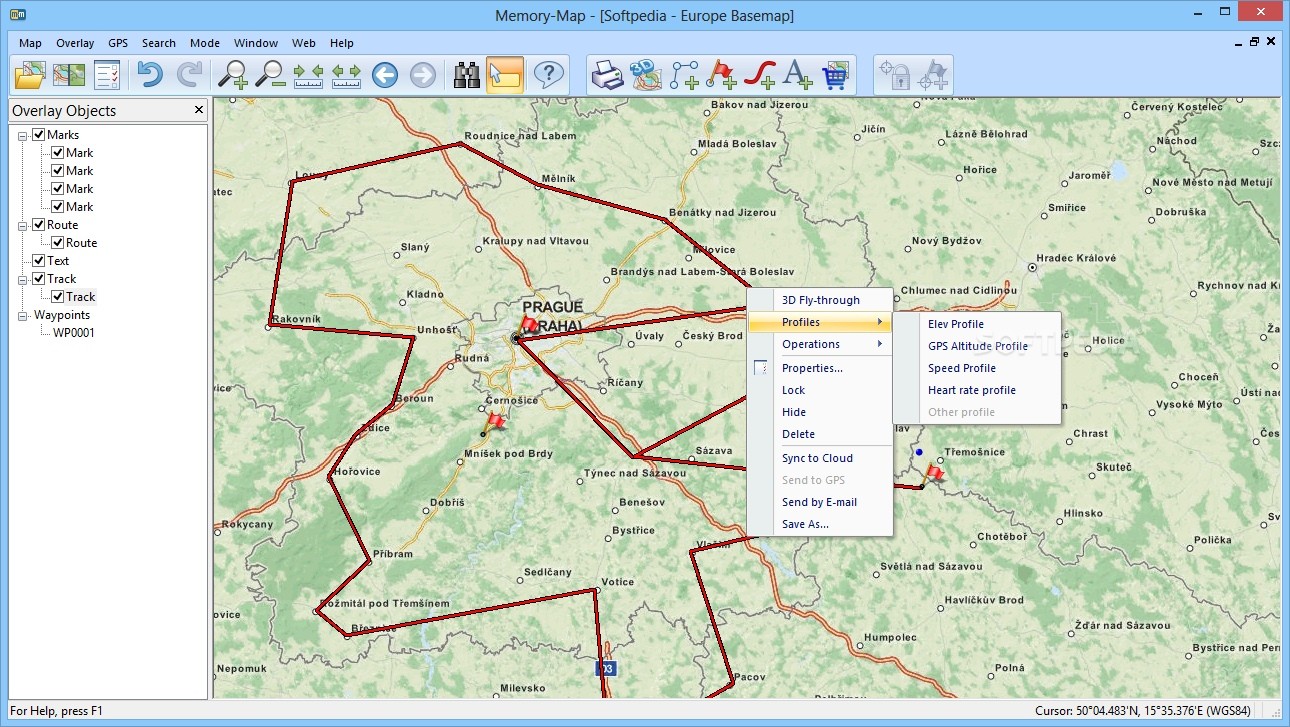This screenshot has height=727, width=1290.
Task: Select the blue dot near Třemošnice
Action: 919,452
